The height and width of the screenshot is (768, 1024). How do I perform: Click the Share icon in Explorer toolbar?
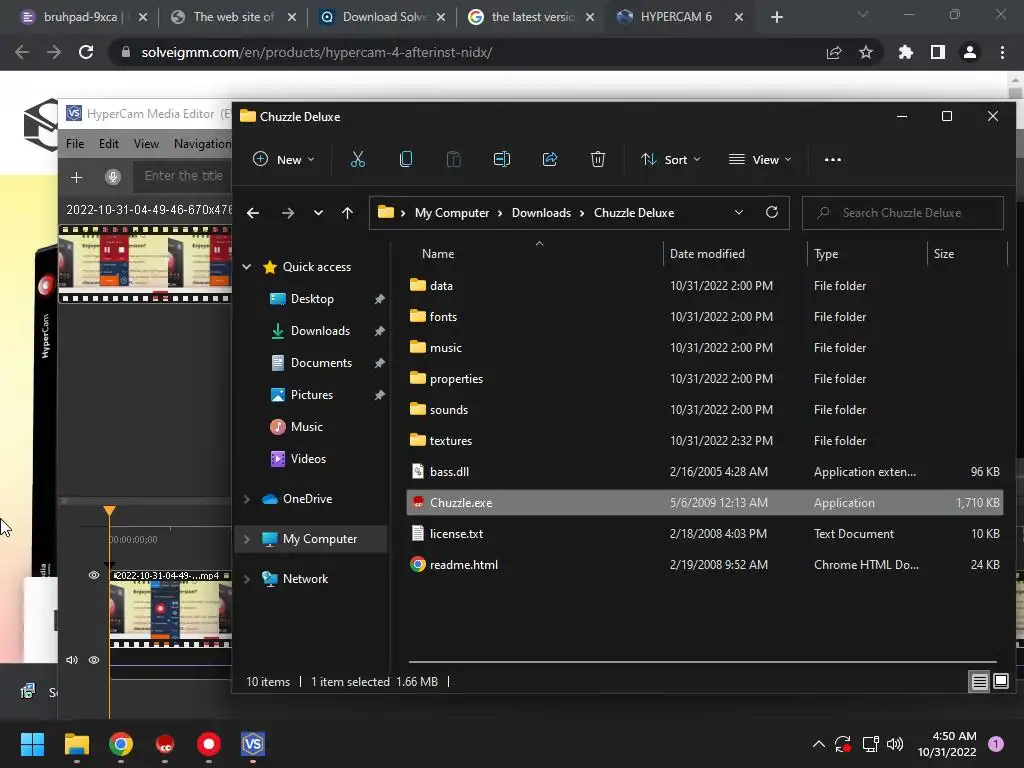550,159
